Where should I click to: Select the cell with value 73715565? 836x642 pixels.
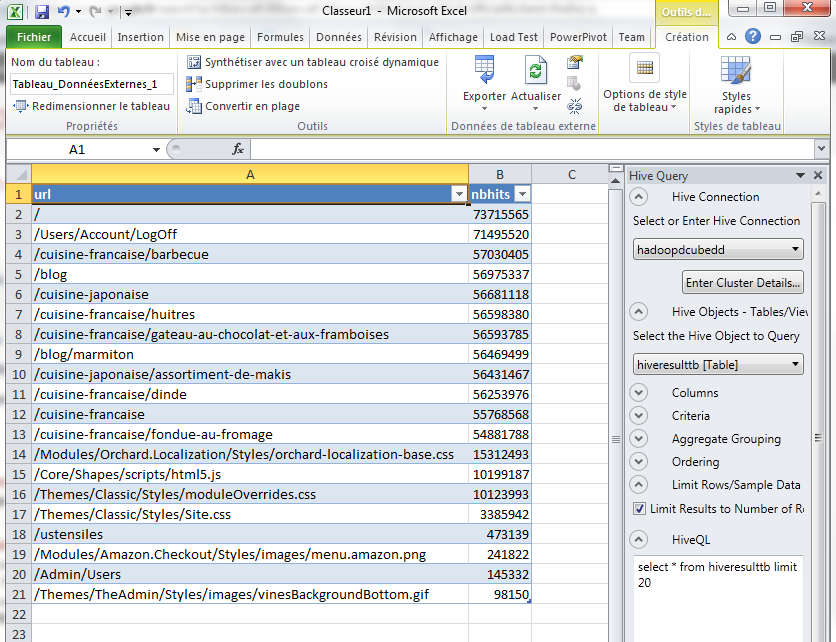pos(500,214)
